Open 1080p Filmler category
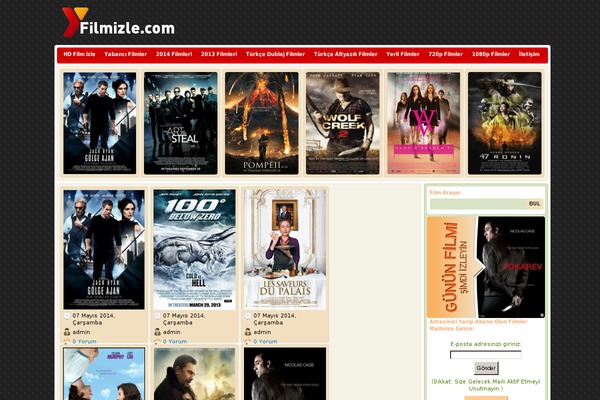600x400 pixels. pyautogui.click(x=491, y=54)
